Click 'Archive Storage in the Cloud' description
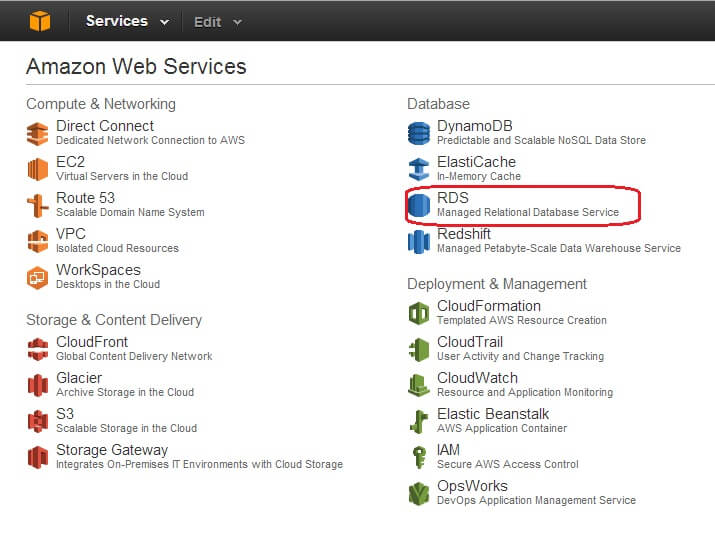 click(x=125, y=392)
